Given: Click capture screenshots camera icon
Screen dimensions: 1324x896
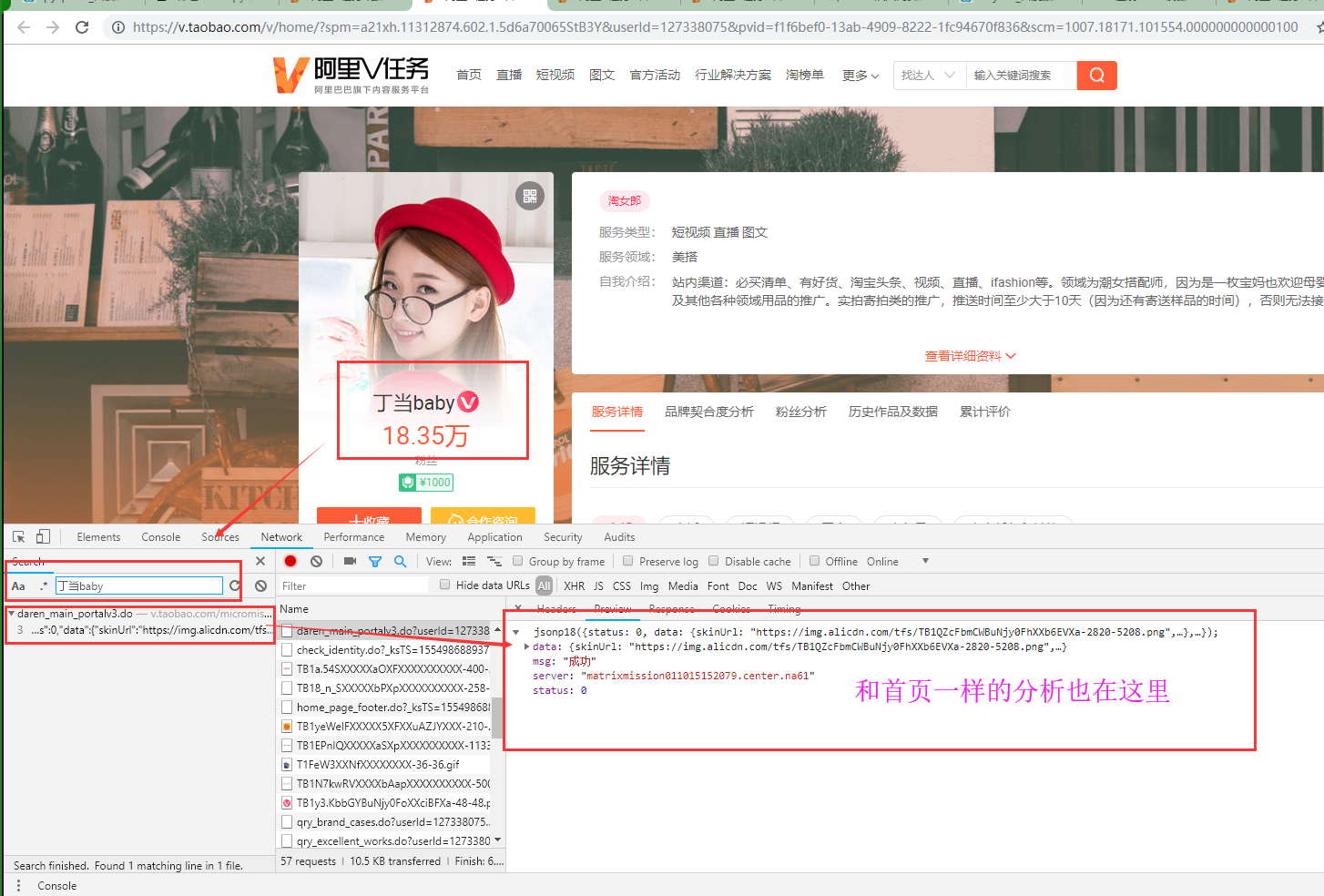Looking at the screenshot, I should pos(350,562).
